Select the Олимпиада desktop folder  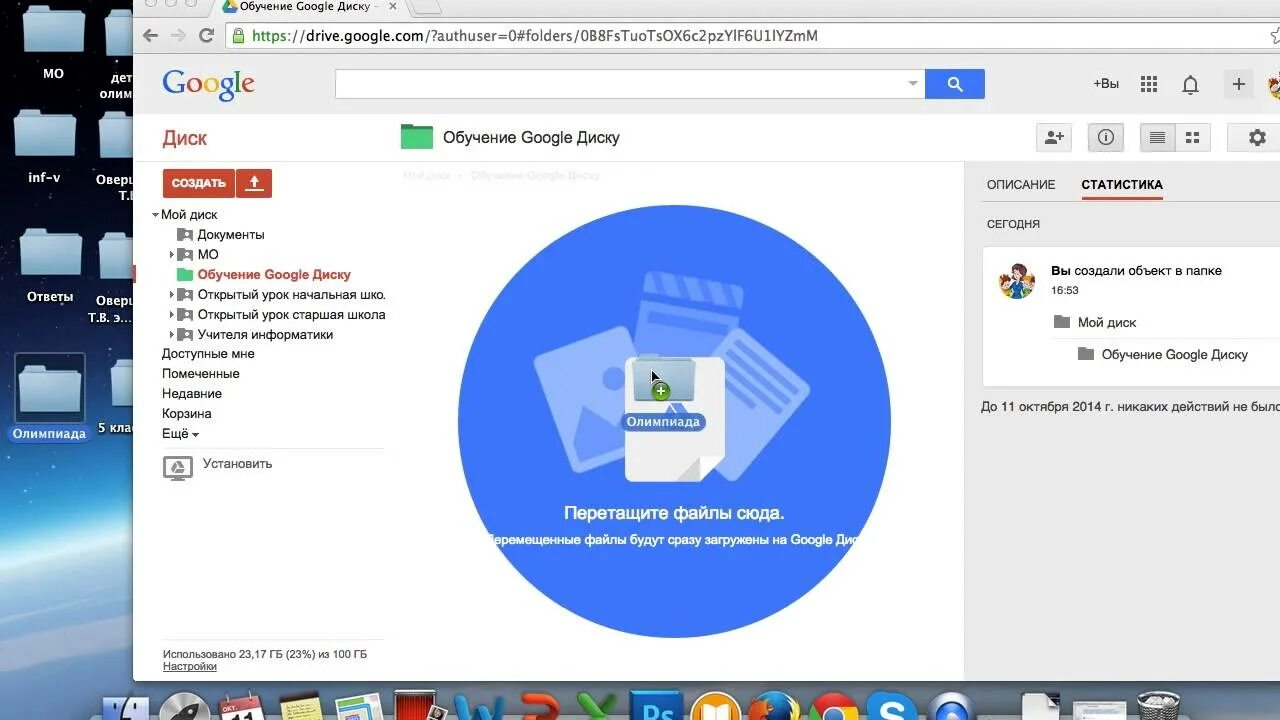pos(49,397)
